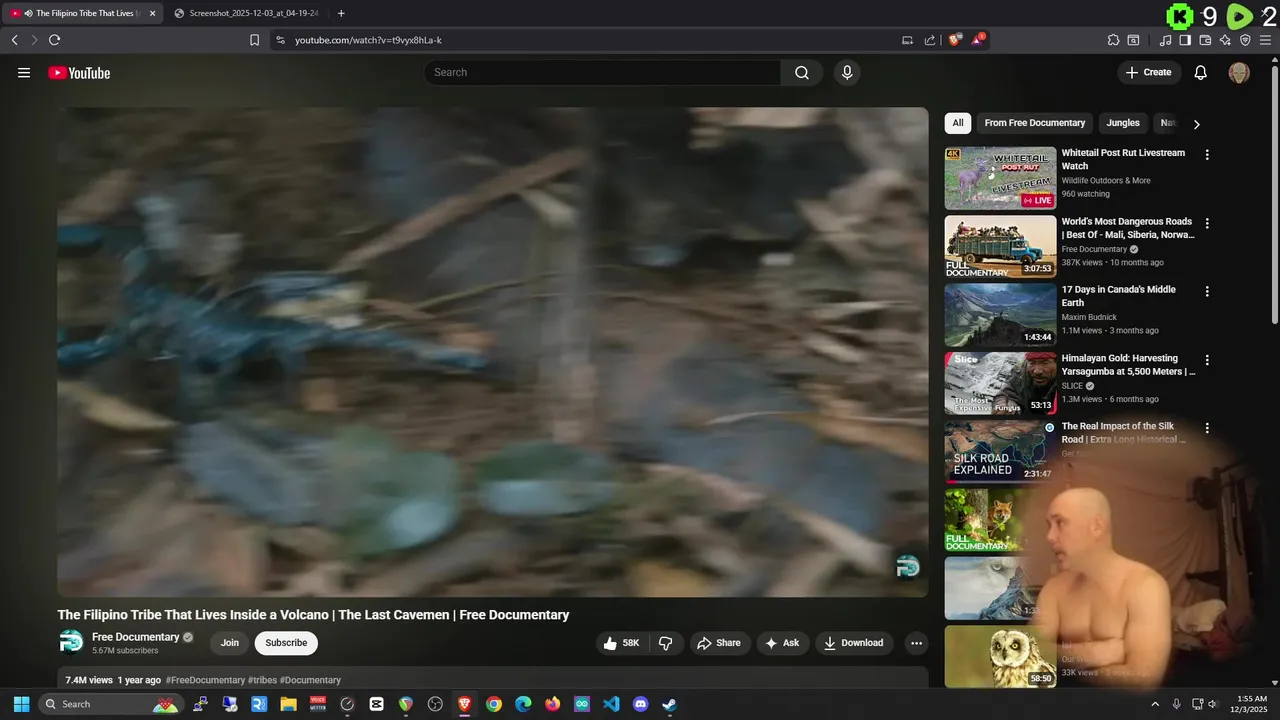
Task: Click the Free Documentary watermark in the video
Action: click(x=908, y=567)
